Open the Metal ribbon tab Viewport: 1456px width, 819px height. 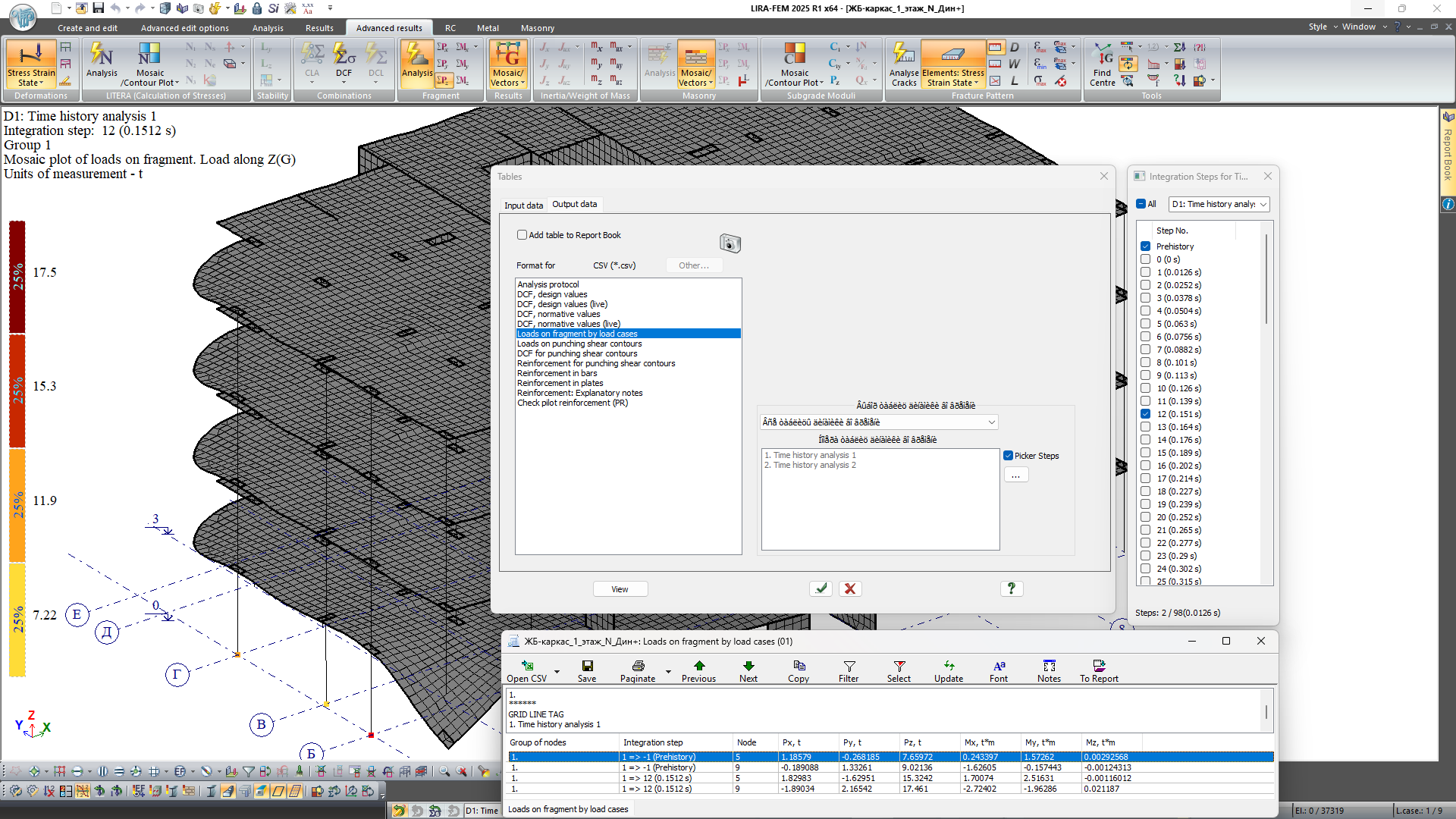pyautogui.click(x=488, y=28)
